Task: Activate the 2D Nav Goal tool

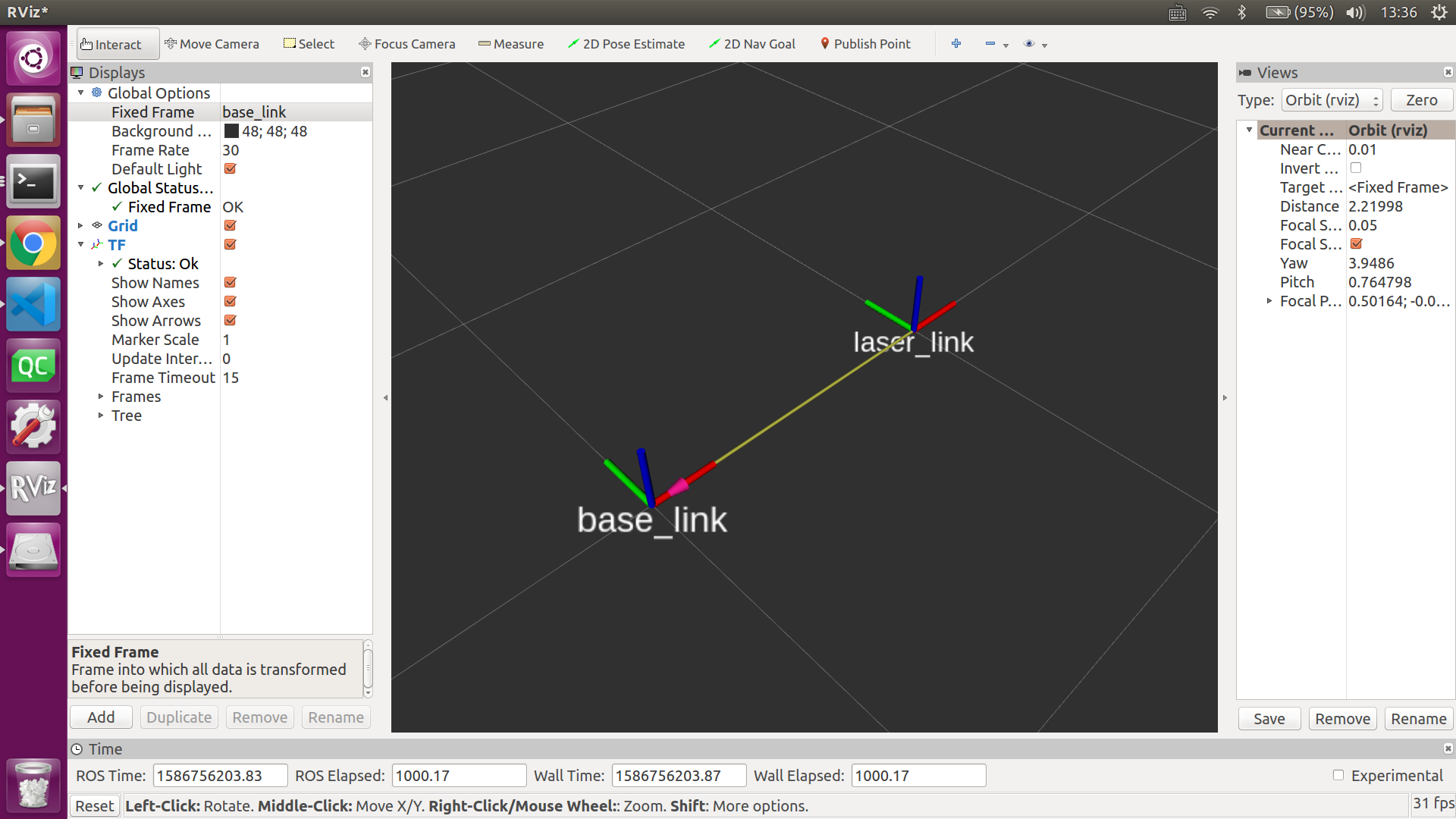Action: coord(752,44)
